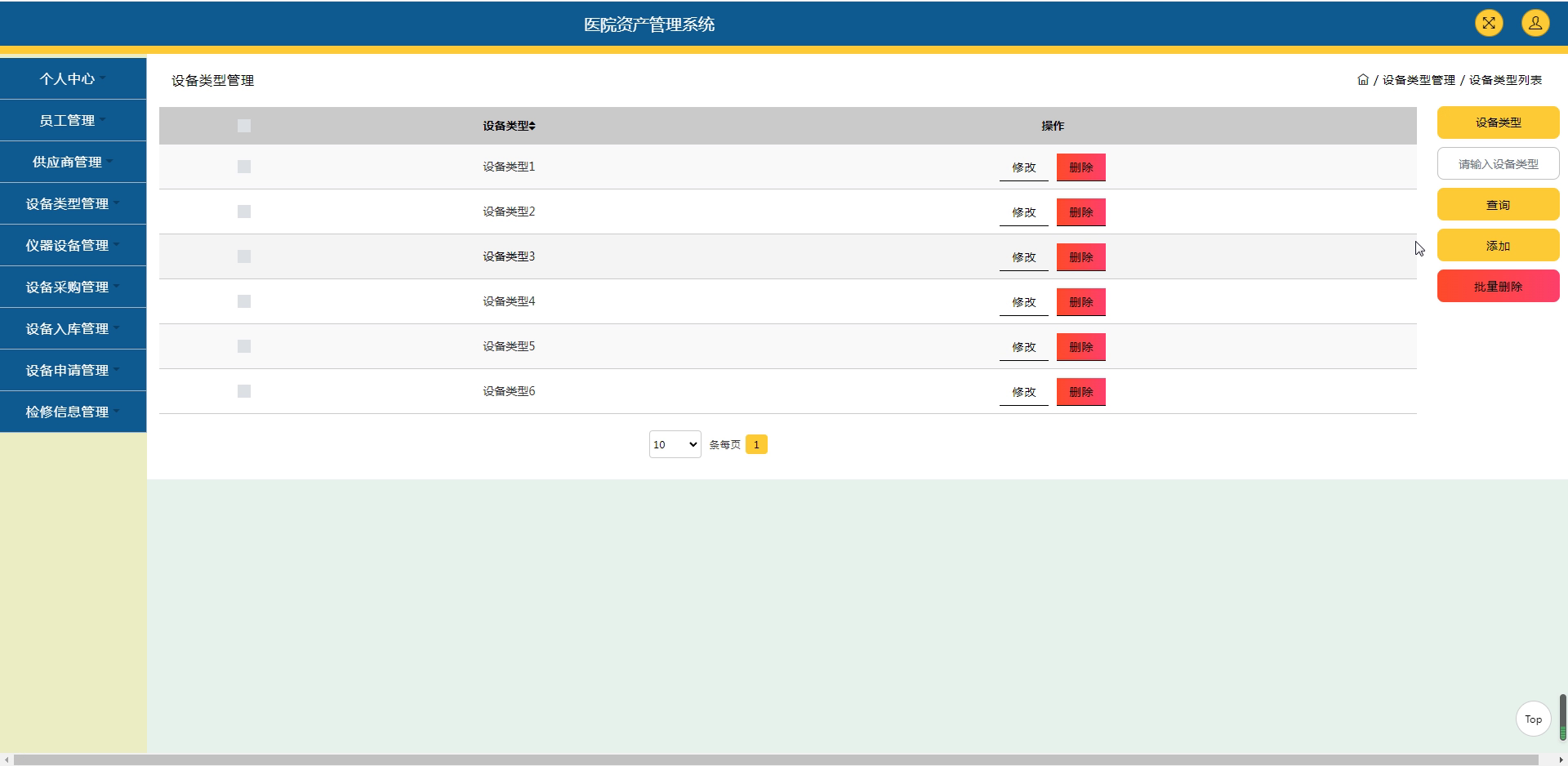Click 删除 for 设备类型1

coord(1081,167)
